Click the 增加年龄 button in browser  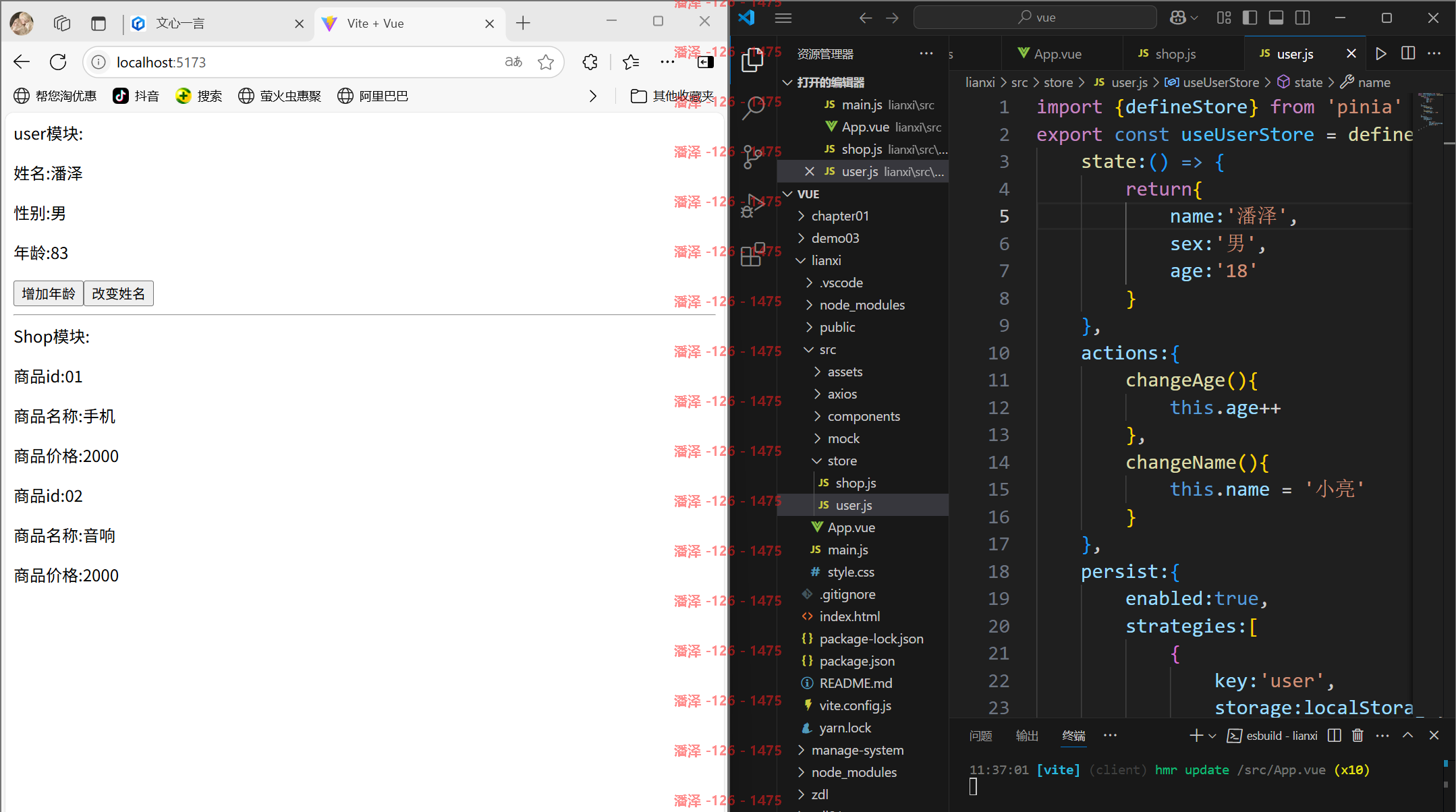pyautogui.click(x=49, y=293)
